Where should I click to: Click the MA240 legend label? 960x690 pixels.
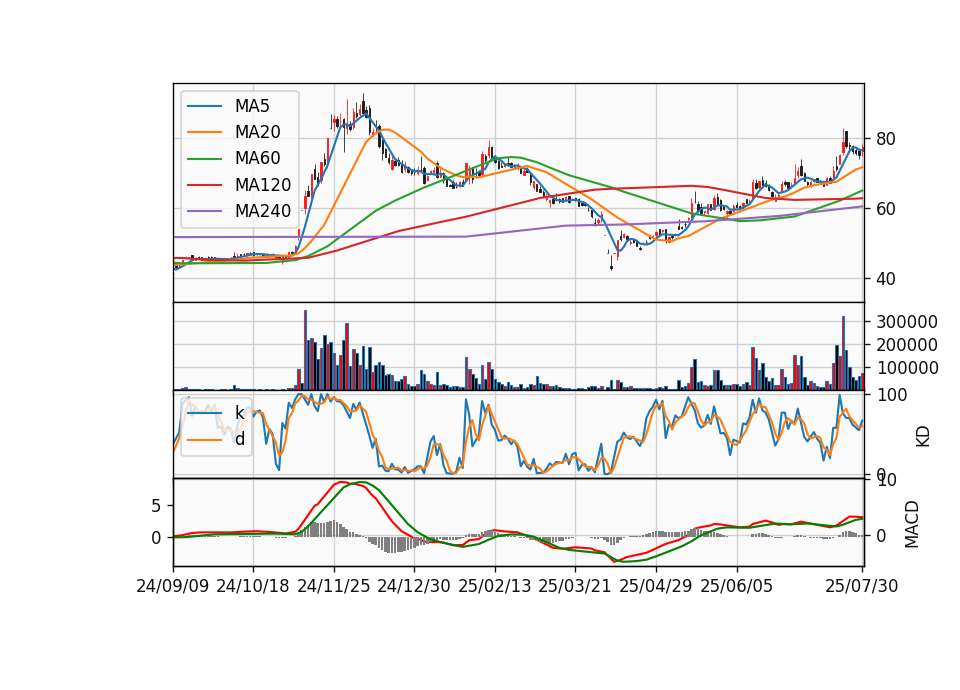(263, 211)
